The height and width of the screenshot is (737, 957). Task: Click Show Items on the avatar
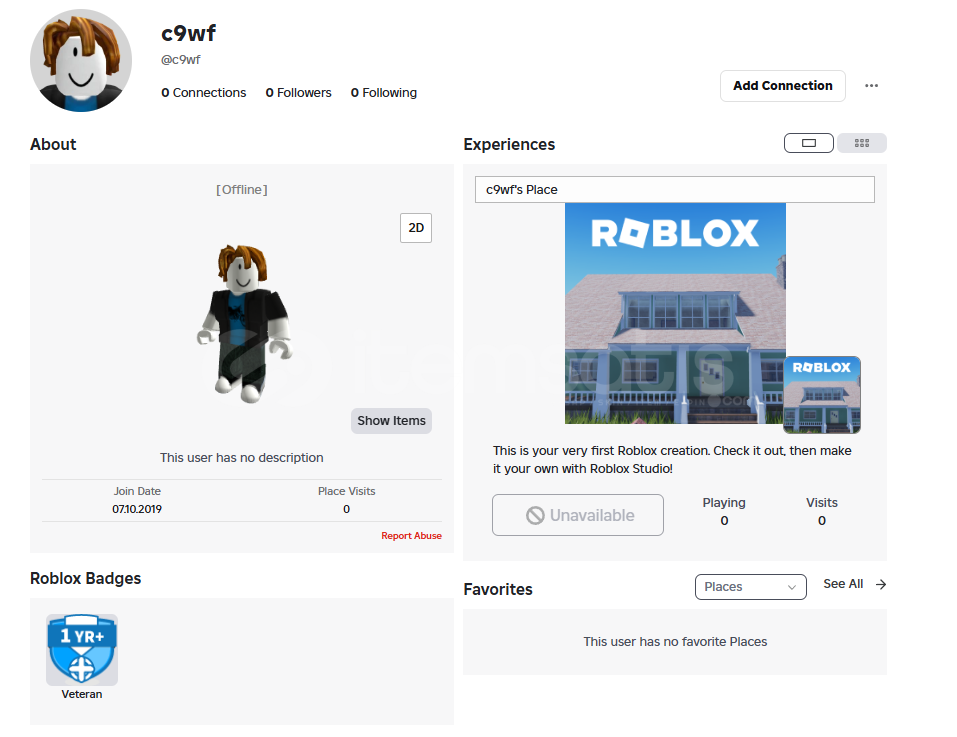point(391,420)
